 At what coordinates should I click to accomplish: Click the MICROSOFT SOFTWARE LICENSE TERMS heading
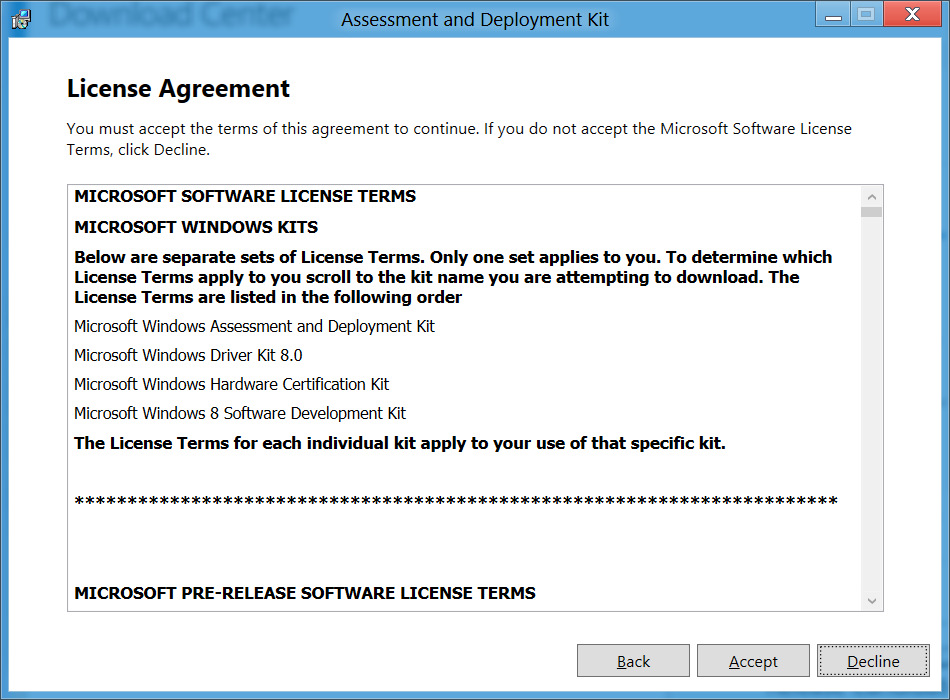[x=245, y=196]
